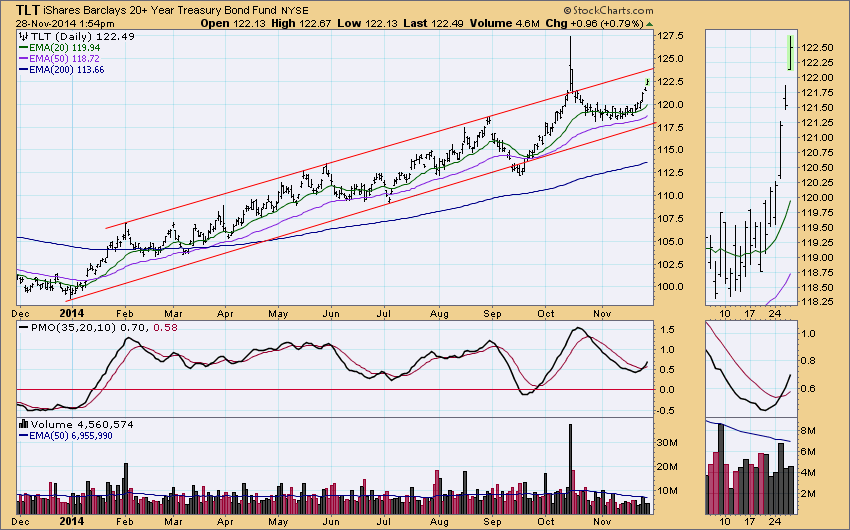Click the Volume 4,560,574 label

pyautogui.click(x=82, y=424)
